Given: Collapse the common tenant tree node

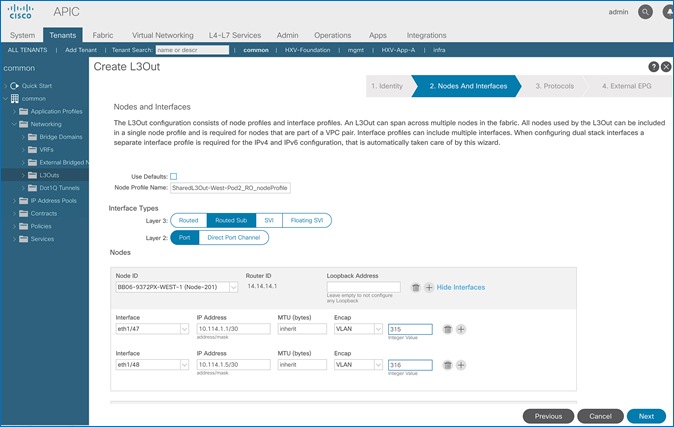Looking at the screenshot, I should [6, 98].
